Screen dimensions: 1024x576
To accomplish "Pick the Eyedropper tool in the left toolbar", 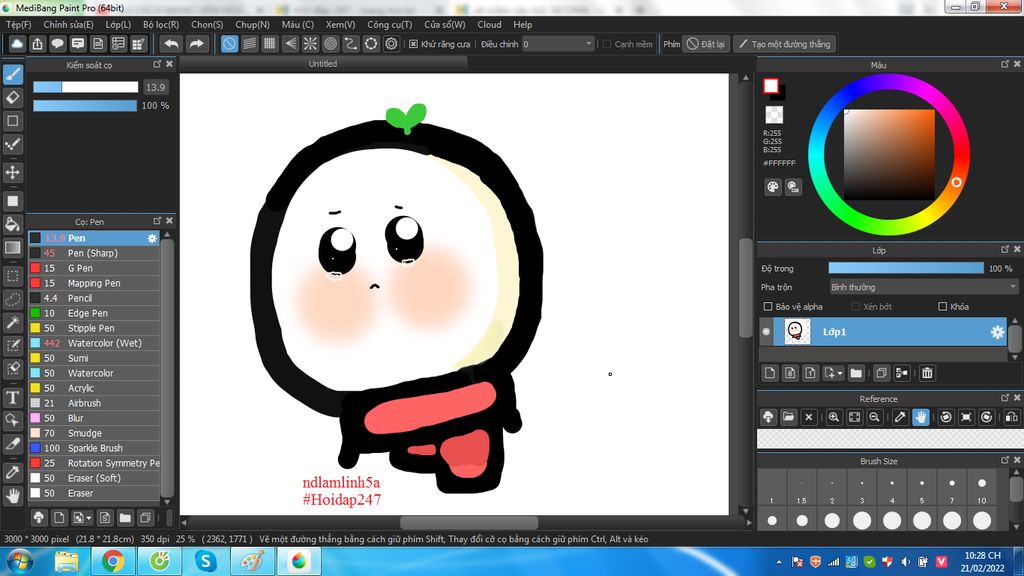I will (x=12, y=472).
